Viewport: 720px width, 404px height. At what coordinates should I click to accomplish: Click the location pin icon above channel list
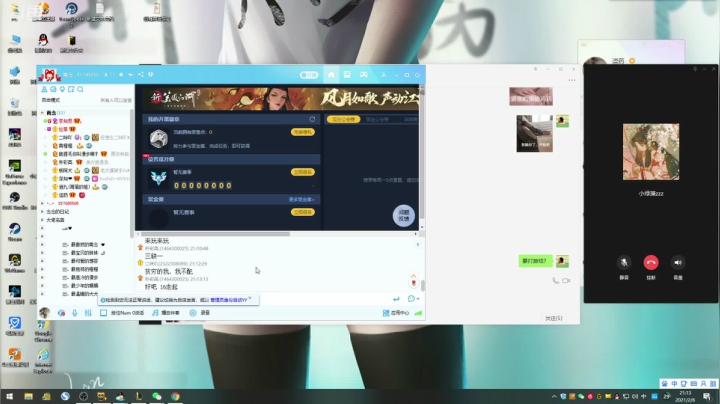pyautogui.click(x=62, y=89)
